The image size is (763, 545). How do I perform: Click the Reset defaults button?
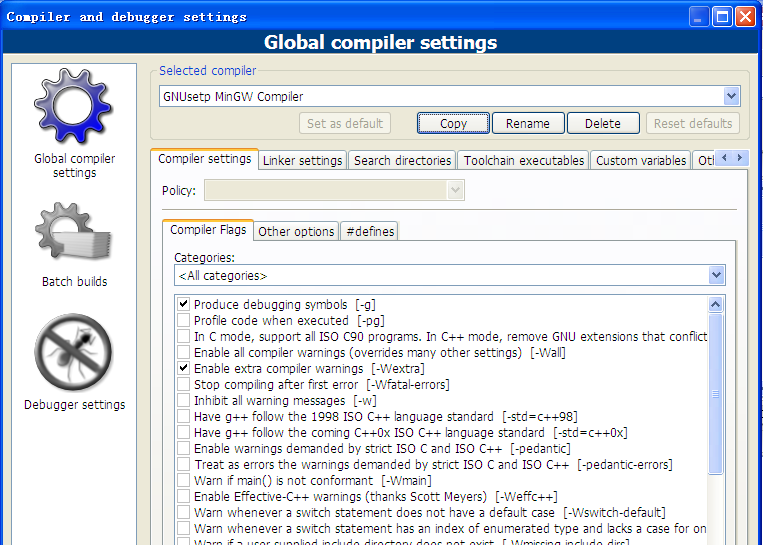(693, 124)
